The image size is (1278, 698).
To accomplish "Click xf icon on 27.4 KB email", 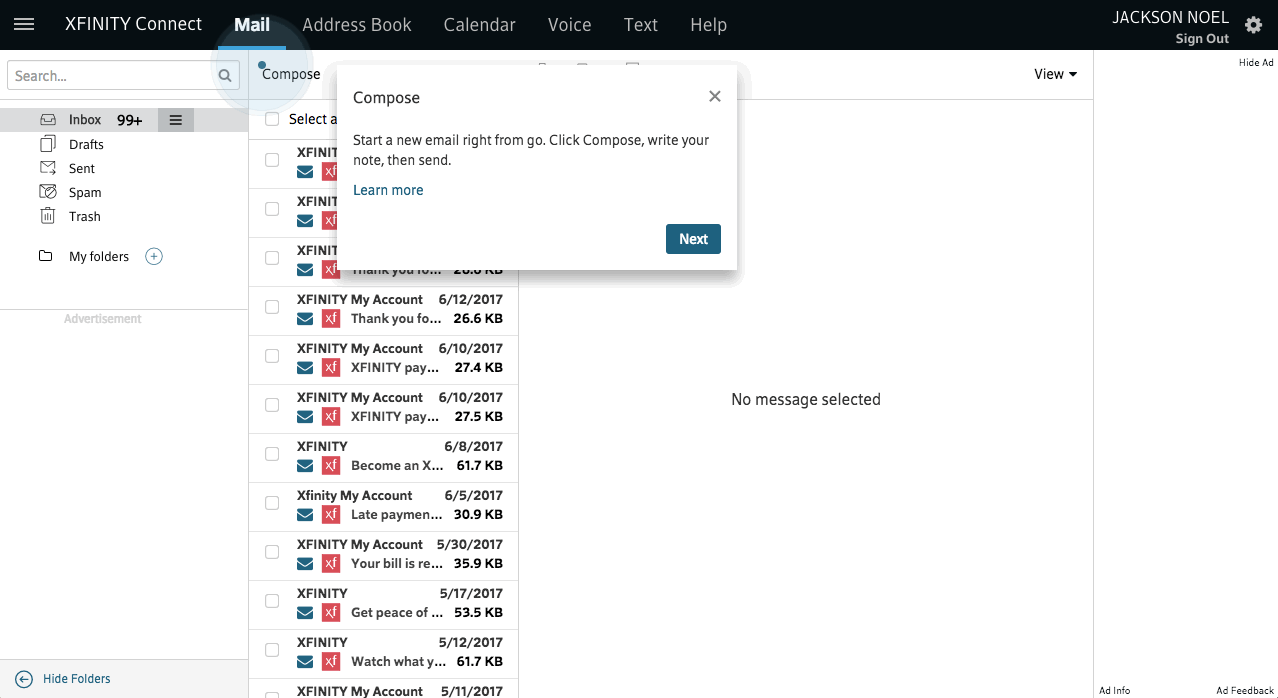I will pos(331,368).
